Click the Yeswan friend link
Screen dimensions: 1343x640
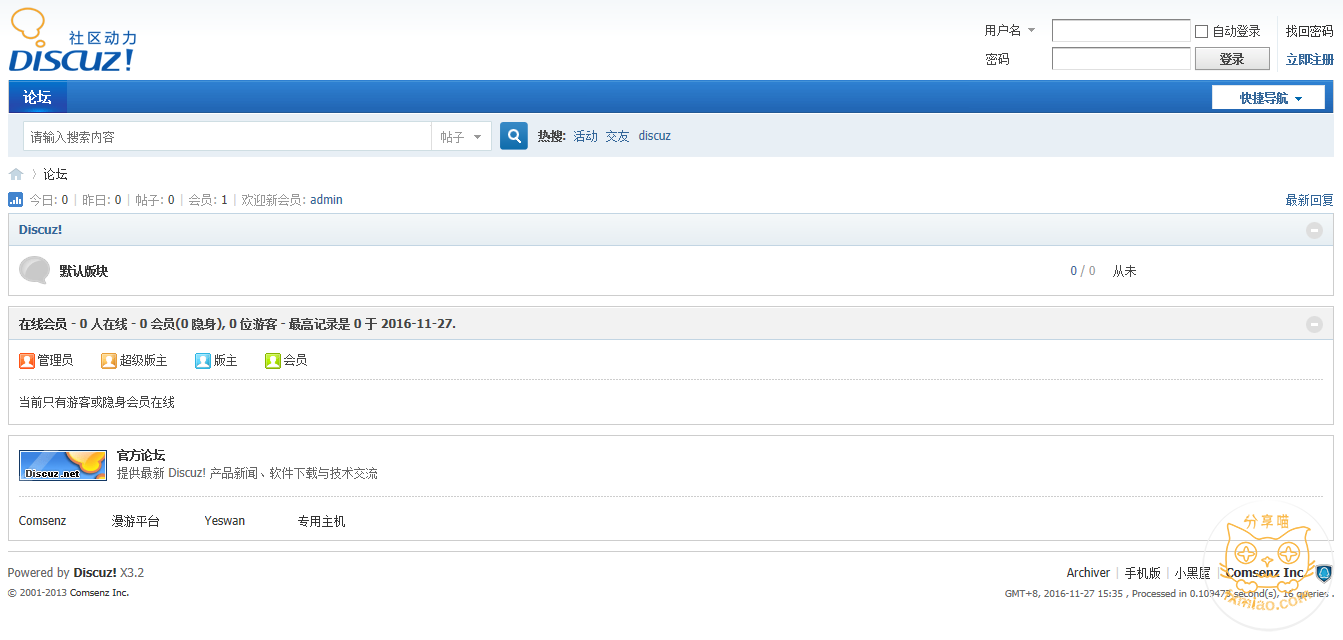(224, 521)
